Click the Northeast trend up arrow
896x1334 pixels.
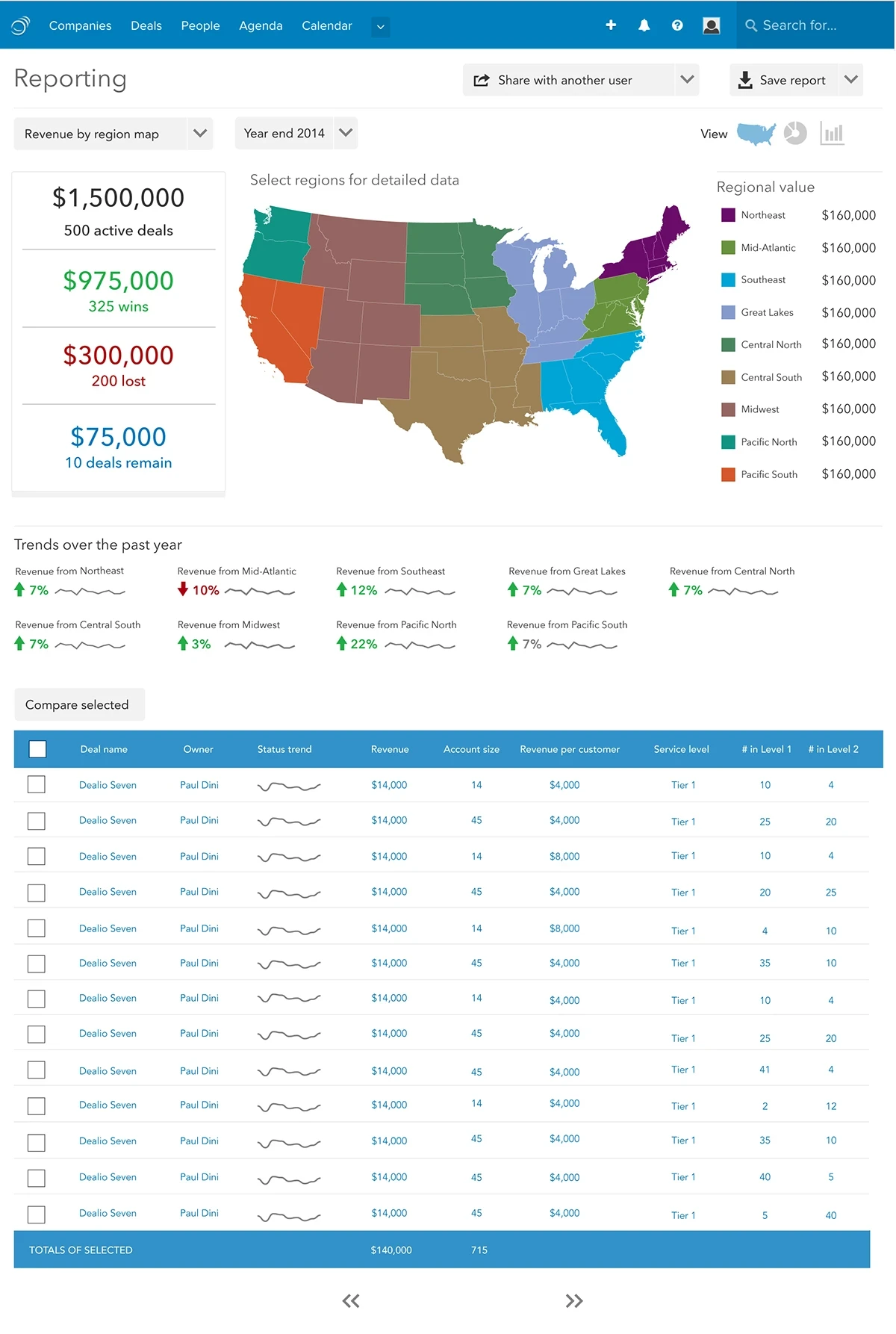click(20, 589)
